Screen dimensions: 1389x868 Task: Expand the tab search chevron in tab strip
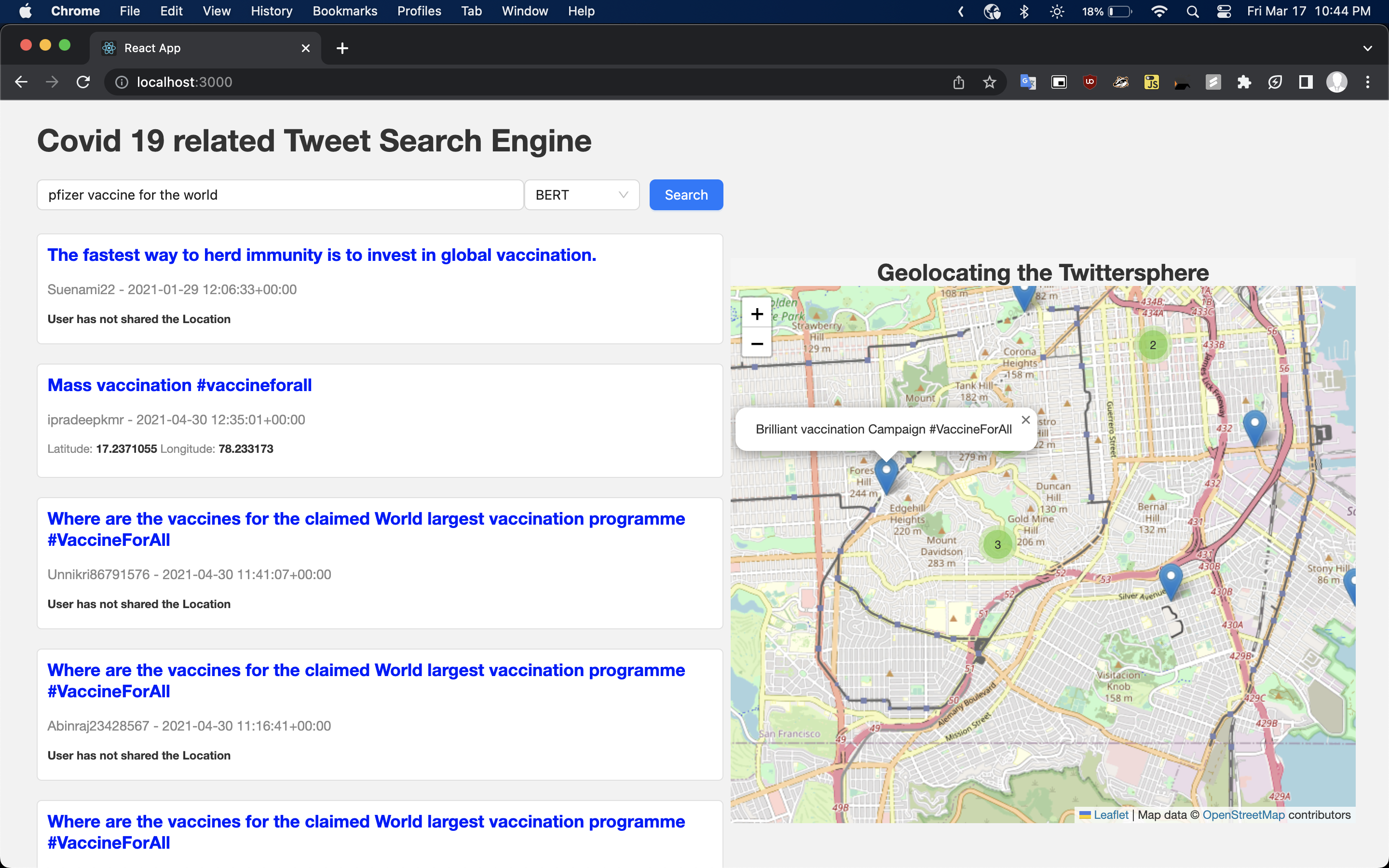click(x=1367, y=48)
